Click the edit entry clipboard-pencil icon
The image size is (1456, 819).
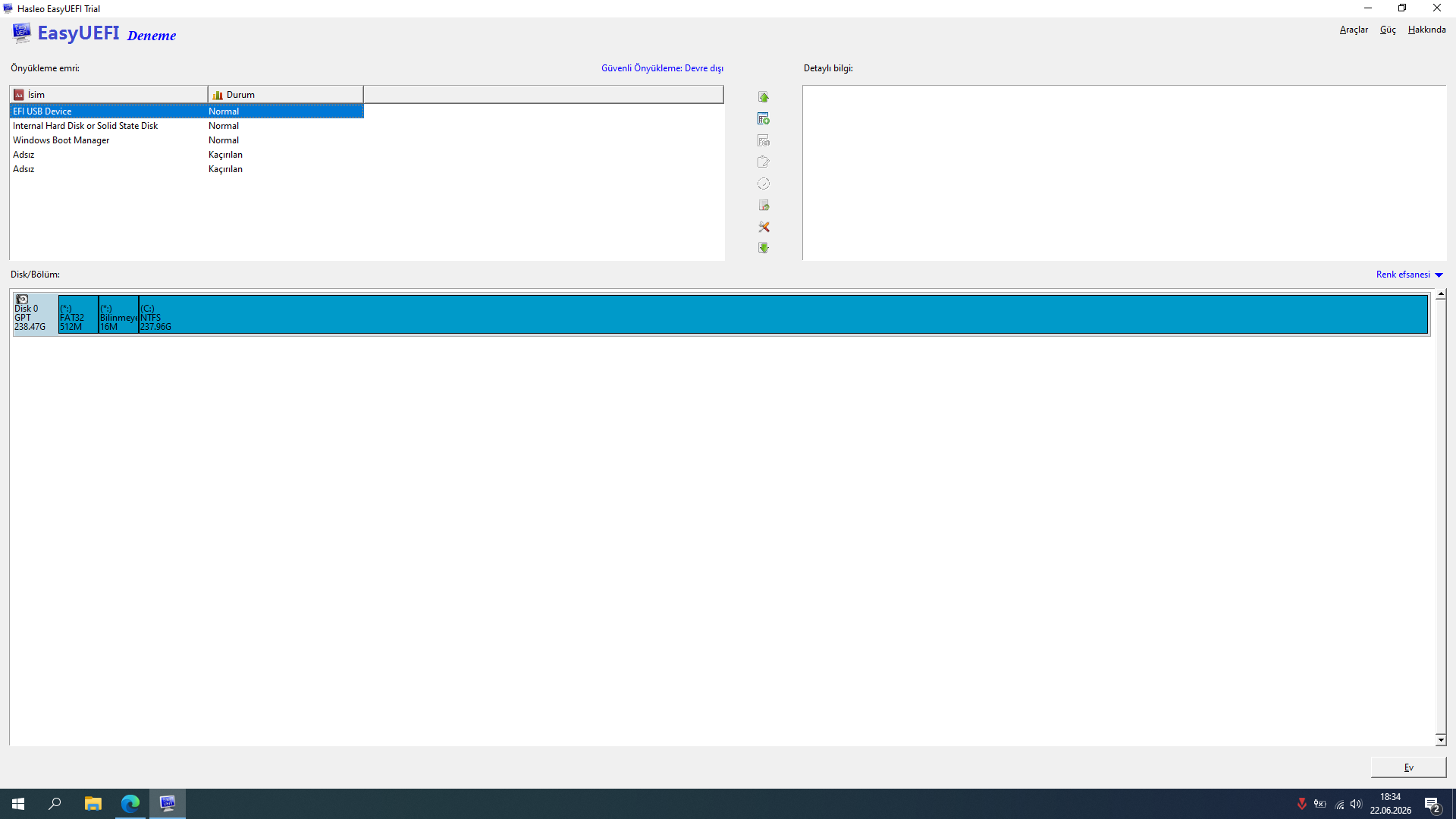764,162
